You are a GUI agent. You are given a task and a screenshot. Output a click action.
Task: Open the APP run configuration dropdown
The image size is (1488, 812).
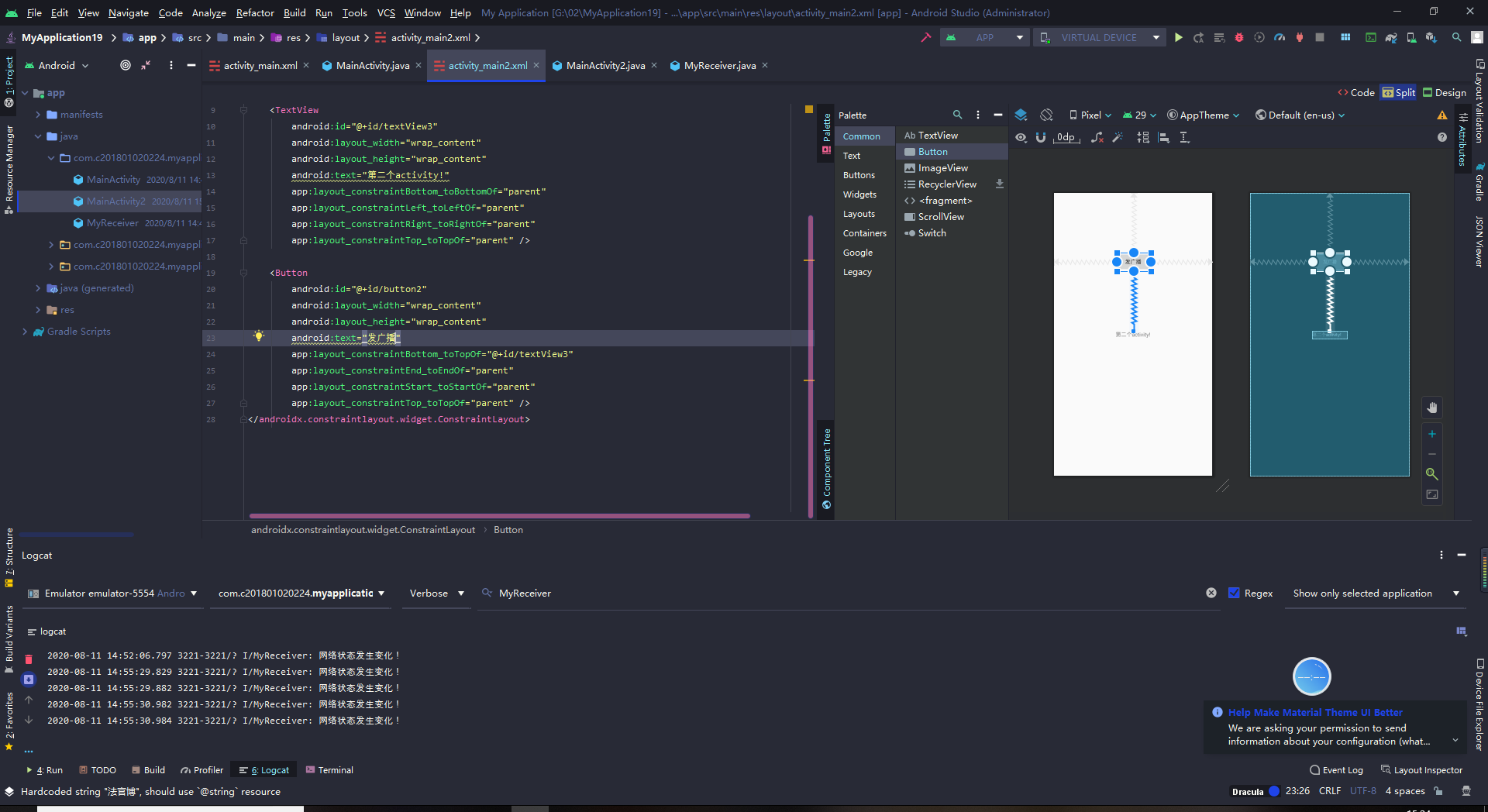point(984,37)
